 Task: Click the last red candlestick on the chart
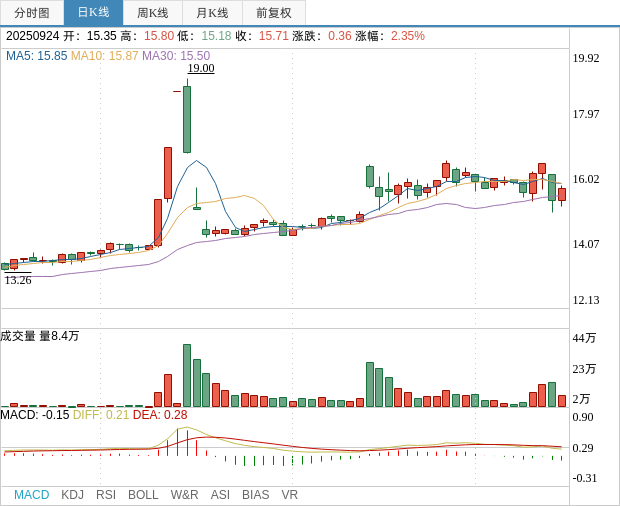click(562, 194)
